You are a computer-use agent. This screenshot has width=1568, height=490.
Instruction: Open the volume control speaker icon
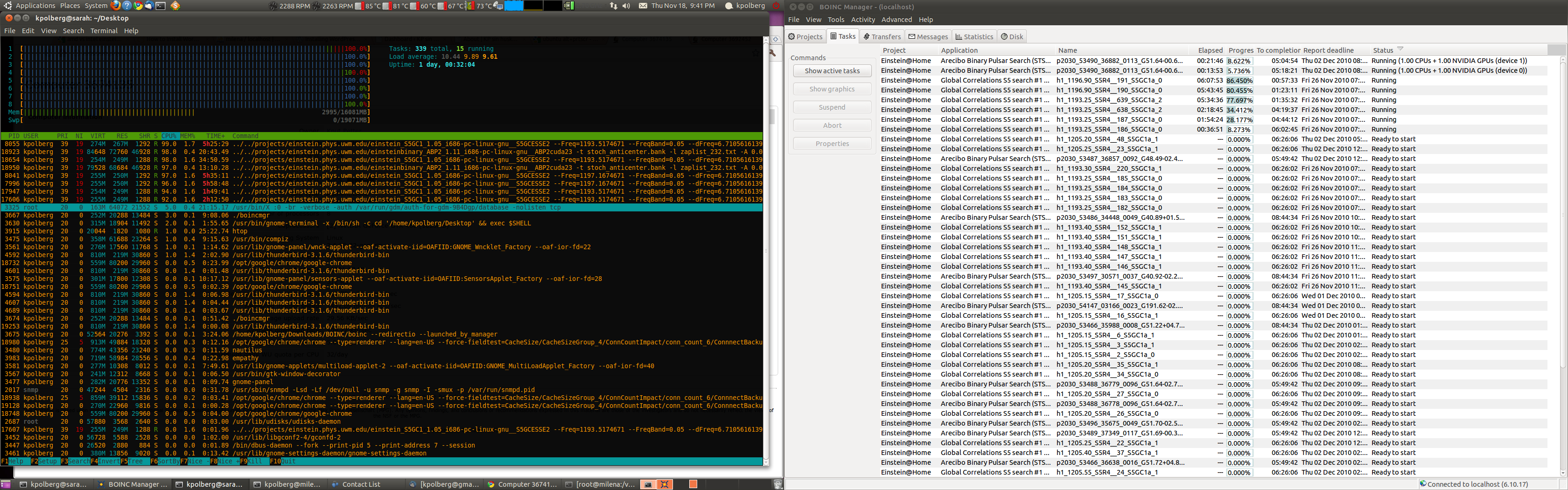[626, 6]
